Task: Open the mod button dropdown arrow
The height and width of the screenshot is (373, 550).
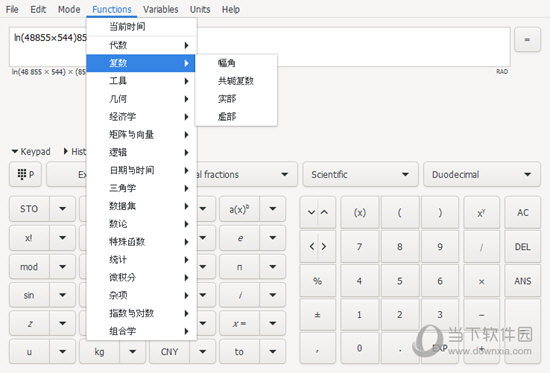Action: coord(62,267)
